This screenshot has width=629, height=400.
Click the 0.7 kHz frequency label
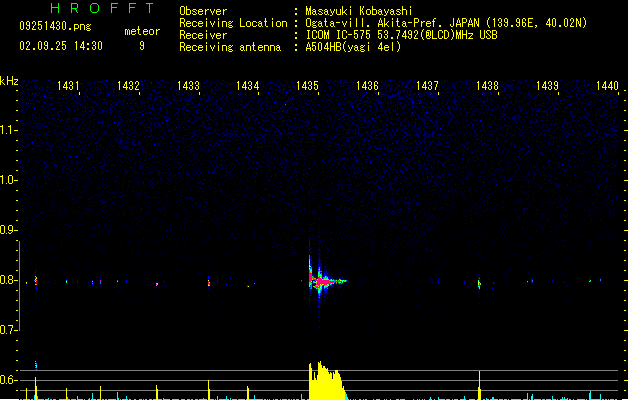click(7, 330)
